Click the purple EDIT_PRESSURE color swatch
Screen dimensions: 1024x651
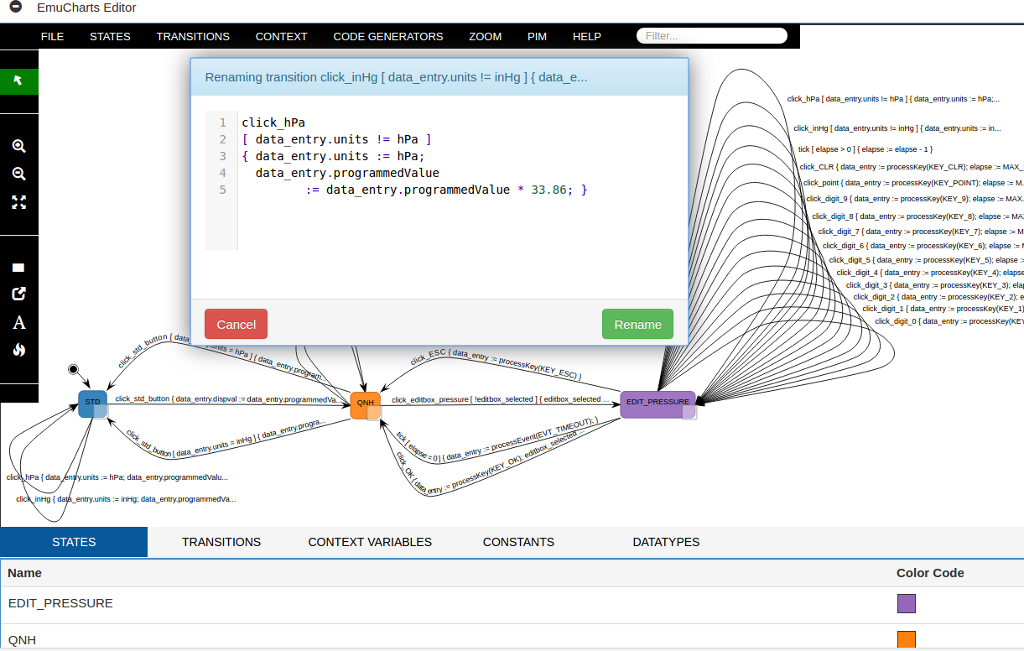[906, 603]
